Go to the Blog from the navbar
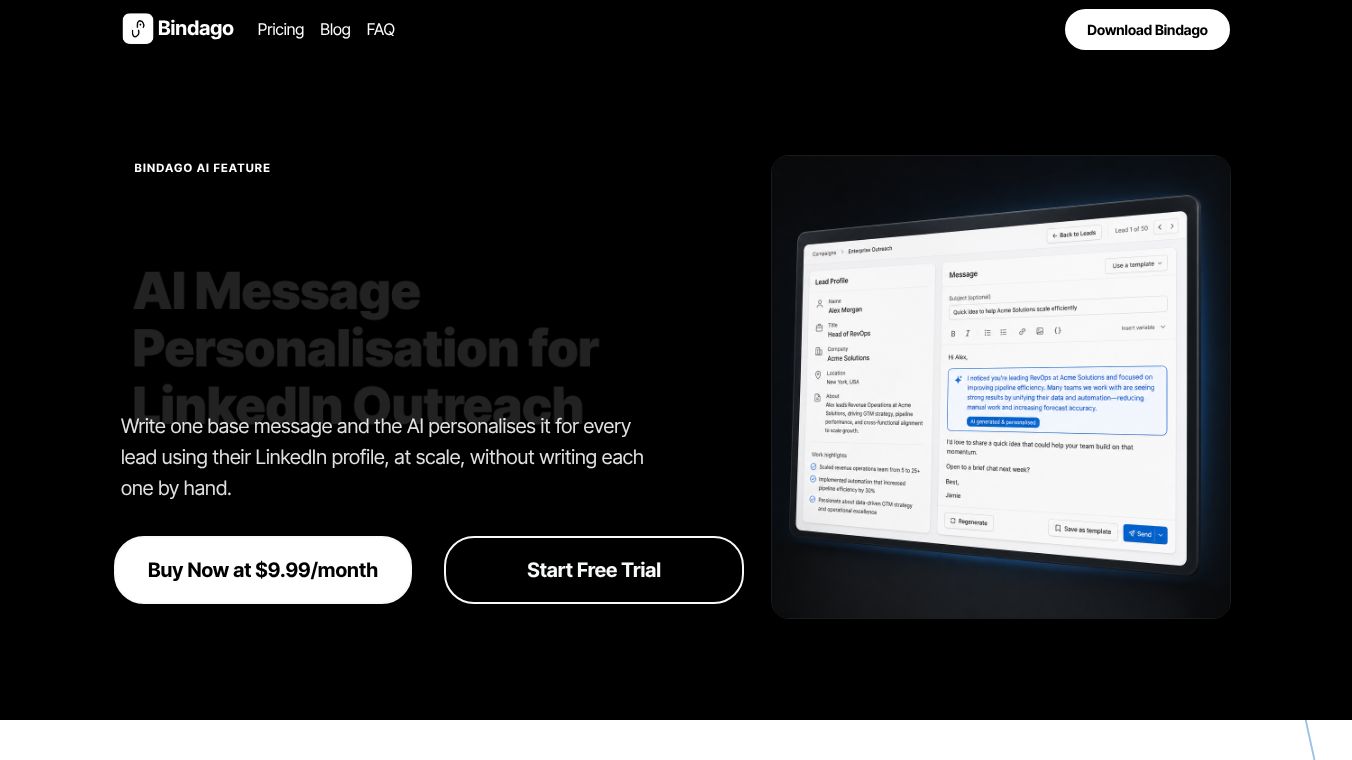This screenshot has width=1352, height=760. (335, 30)
